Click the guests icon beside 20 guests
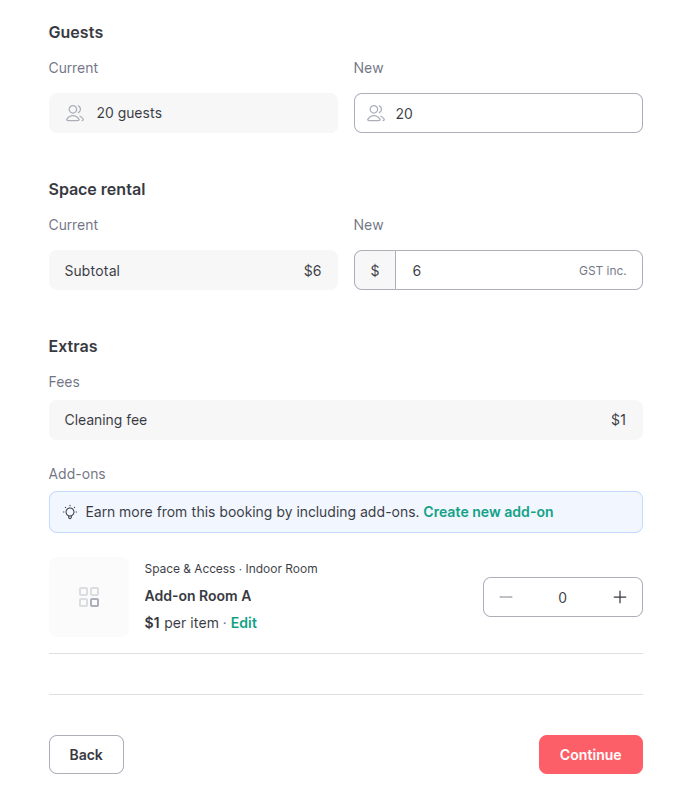 click(x=75, y=113)
